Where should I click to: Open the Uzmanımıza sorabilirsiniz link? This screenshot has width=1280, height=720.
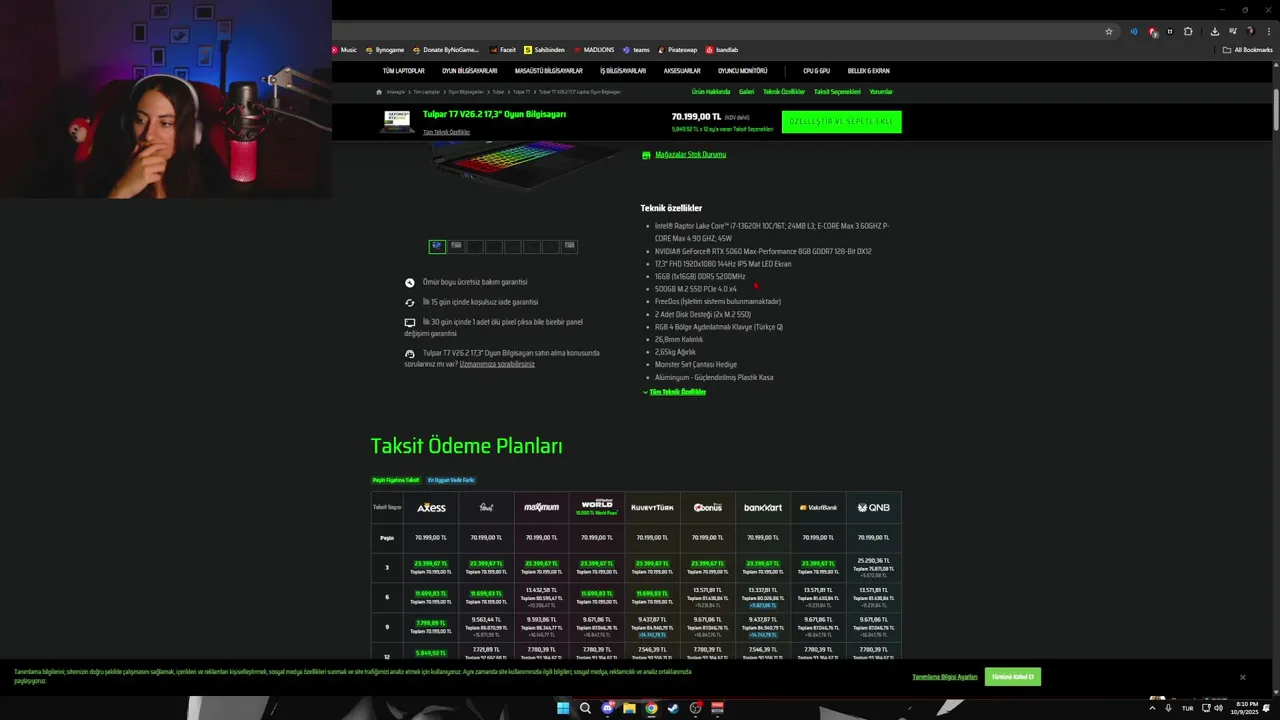point(497,364)
